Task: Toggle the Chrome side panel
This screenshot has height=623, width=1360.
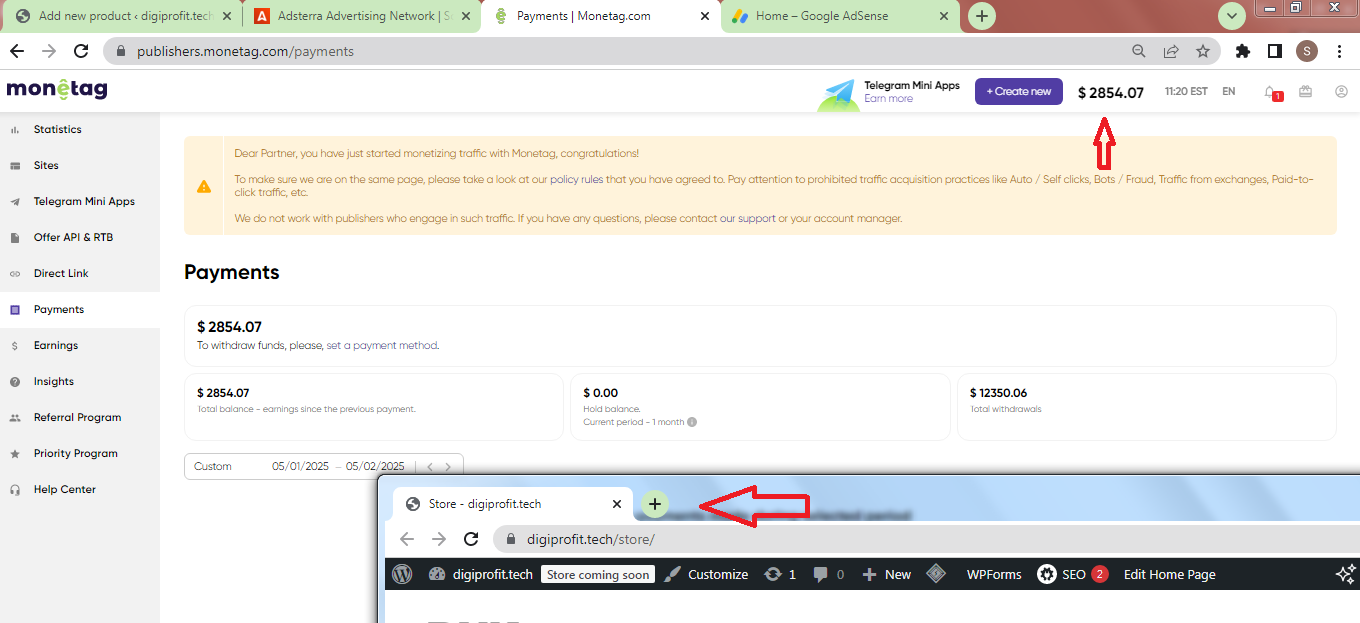Action: click(1274, 51)
